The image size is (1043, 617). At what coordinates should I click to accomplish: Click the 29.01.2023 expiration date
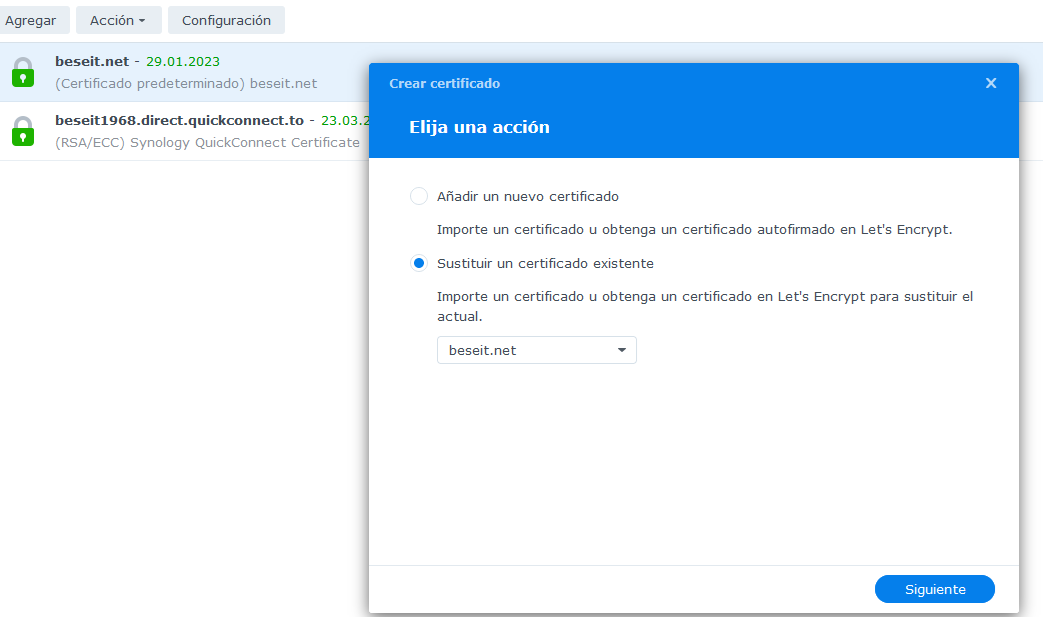183,61
